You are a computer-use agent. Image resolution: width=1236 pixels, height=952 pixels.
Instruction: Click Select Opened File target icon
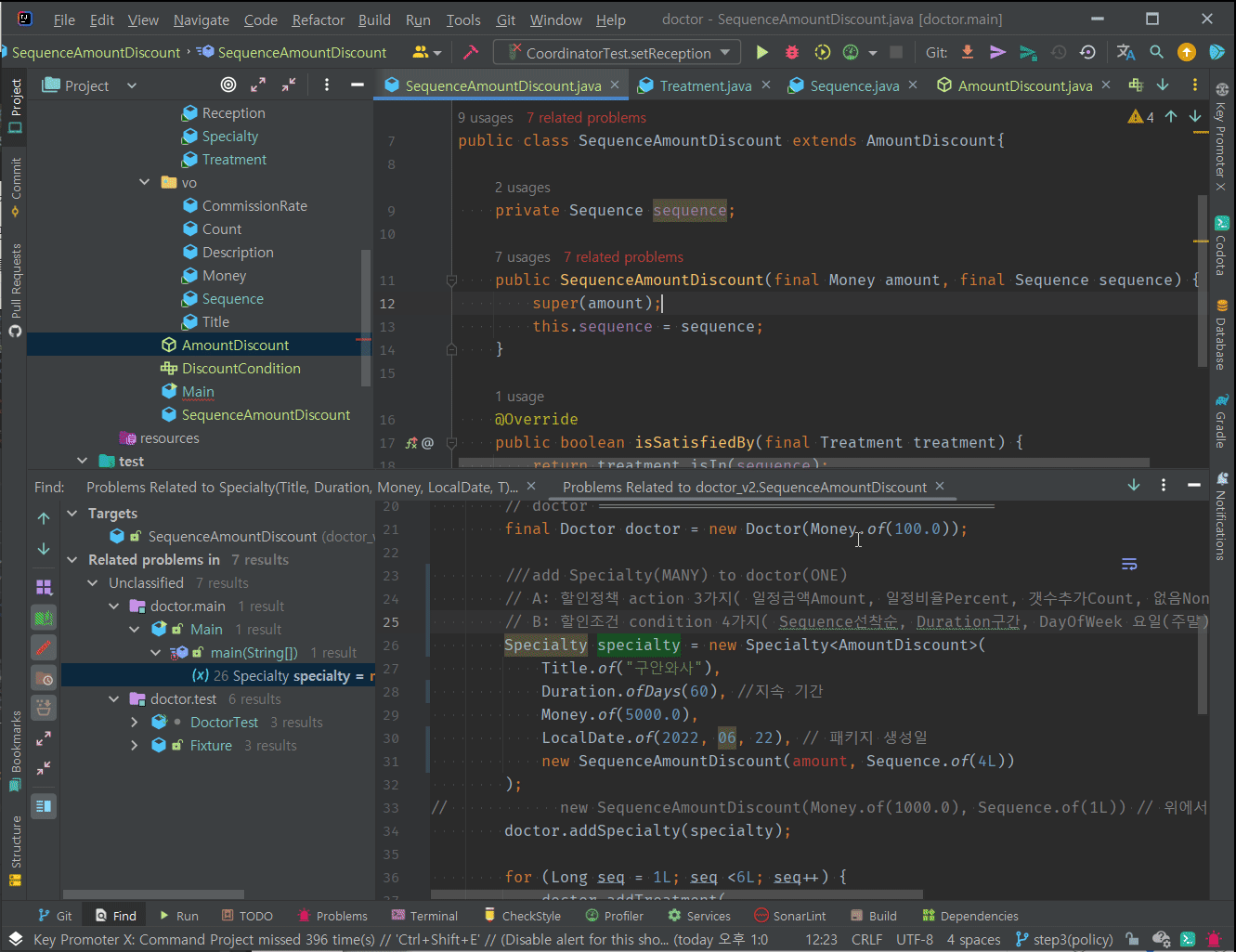click(x=228, y=85)
